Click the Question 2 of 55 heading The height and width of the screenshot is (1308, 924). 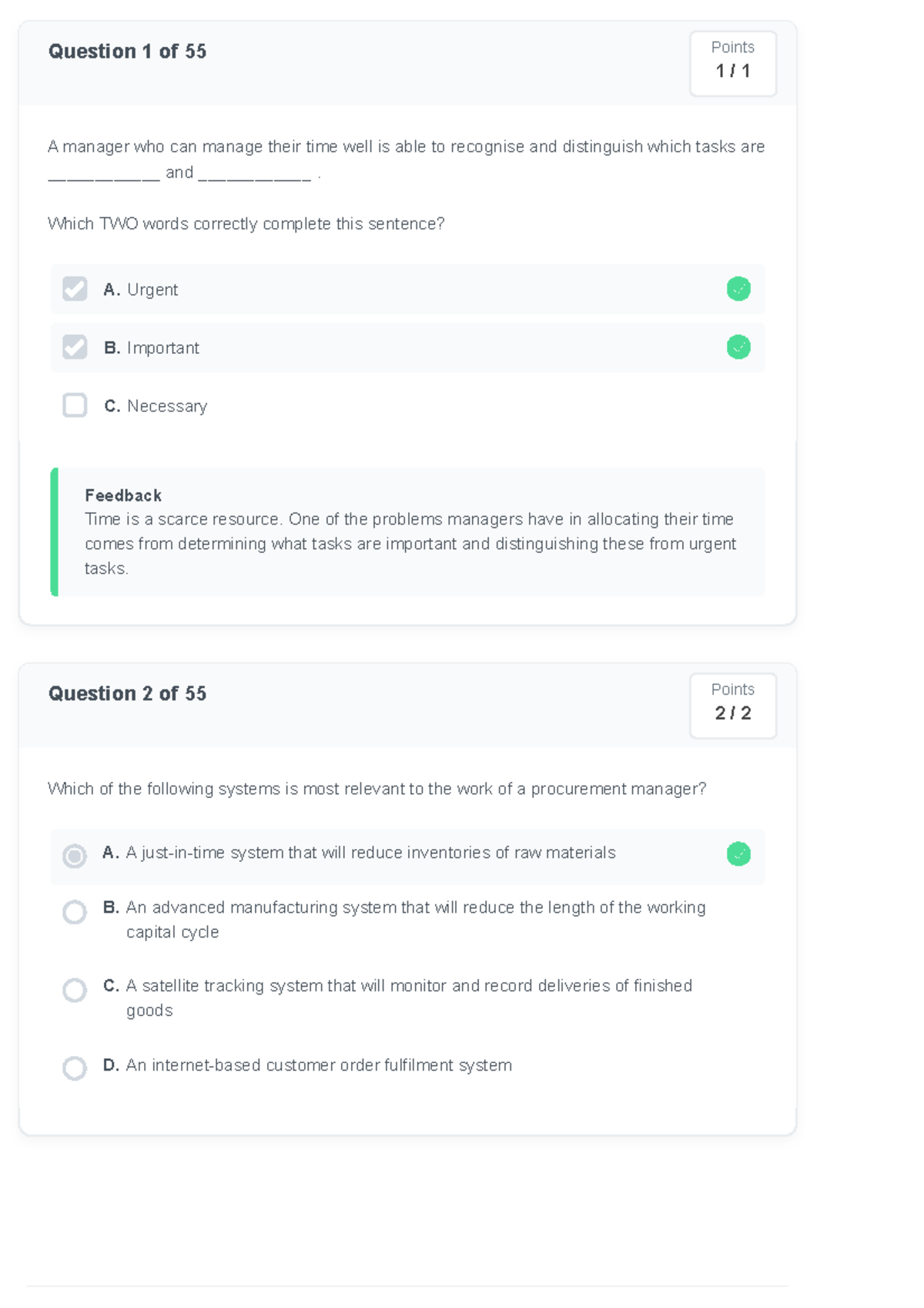coord(127,693)
